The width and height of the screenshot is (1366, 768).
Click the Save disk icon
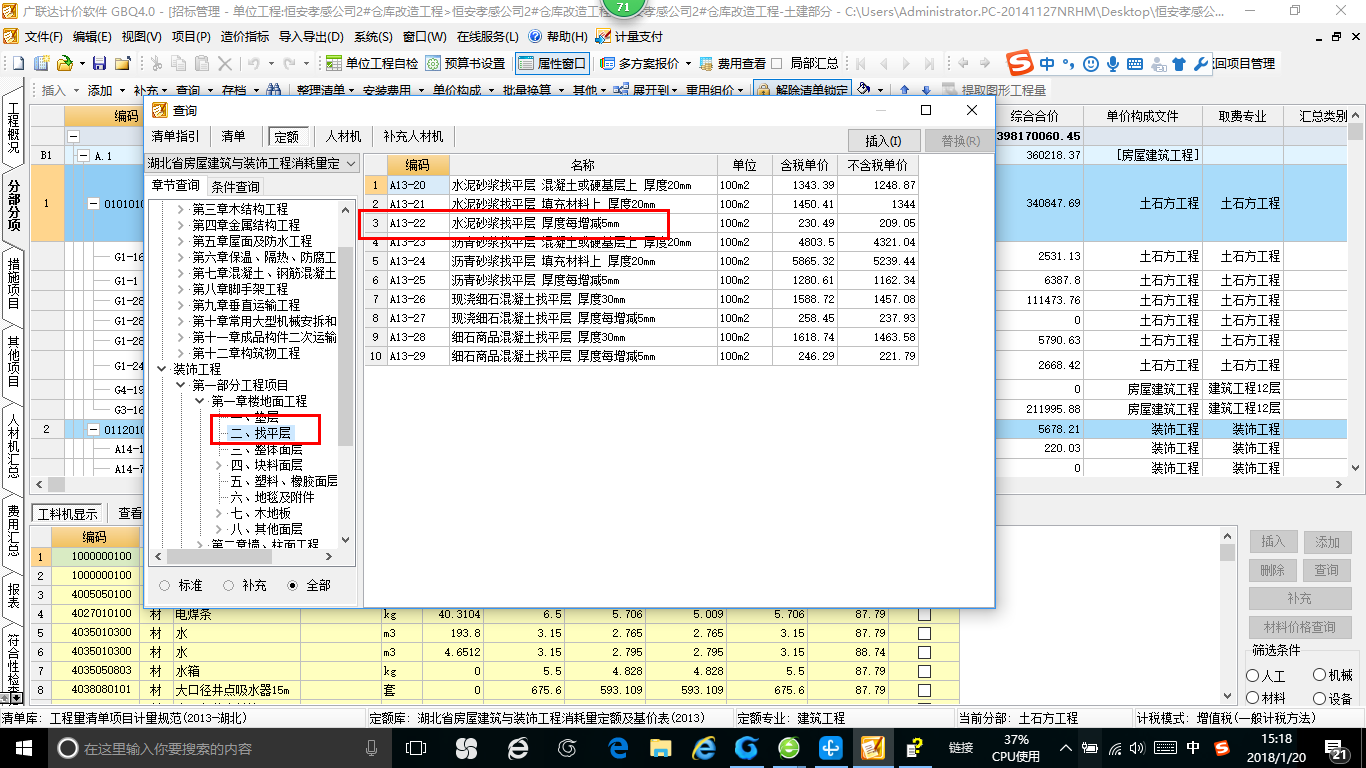[99, 63]
